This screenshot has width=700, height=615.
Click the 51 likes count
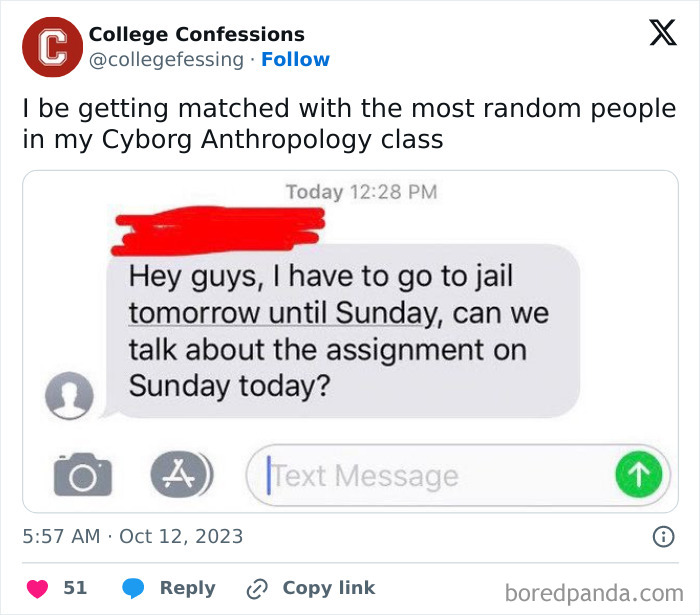(x=75, y=588)
